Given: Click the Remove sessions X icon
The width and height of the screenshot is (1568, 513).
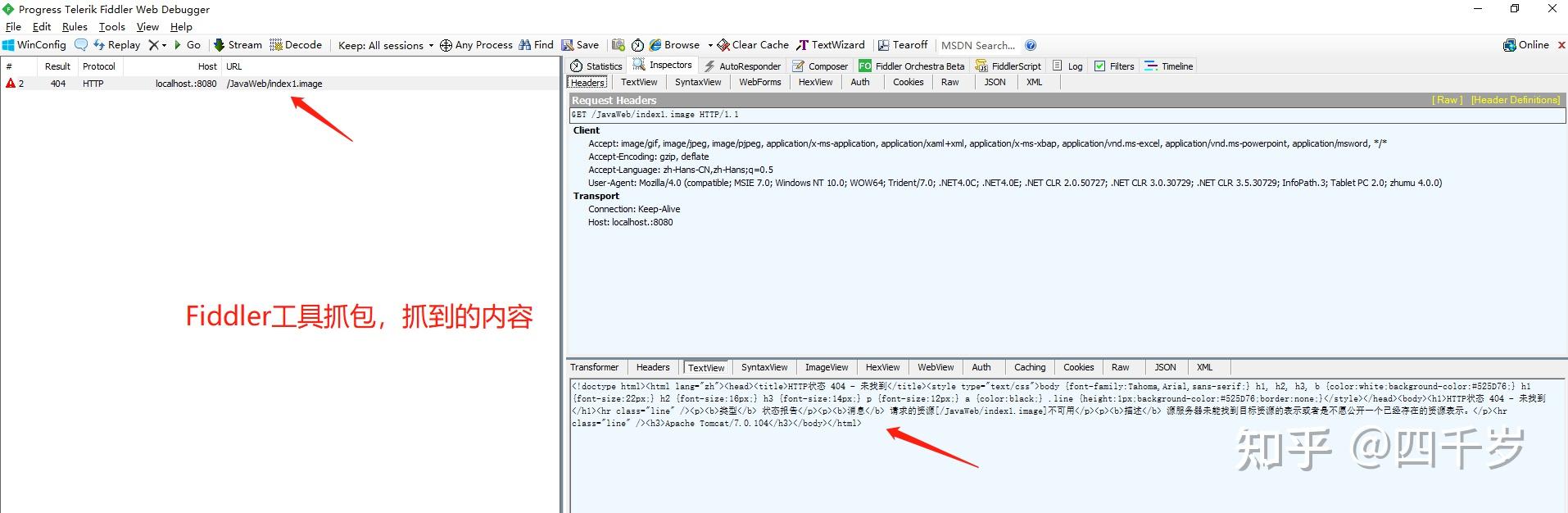Looking at the screenshot, I should pyautogui.click(x=153, y=45).
